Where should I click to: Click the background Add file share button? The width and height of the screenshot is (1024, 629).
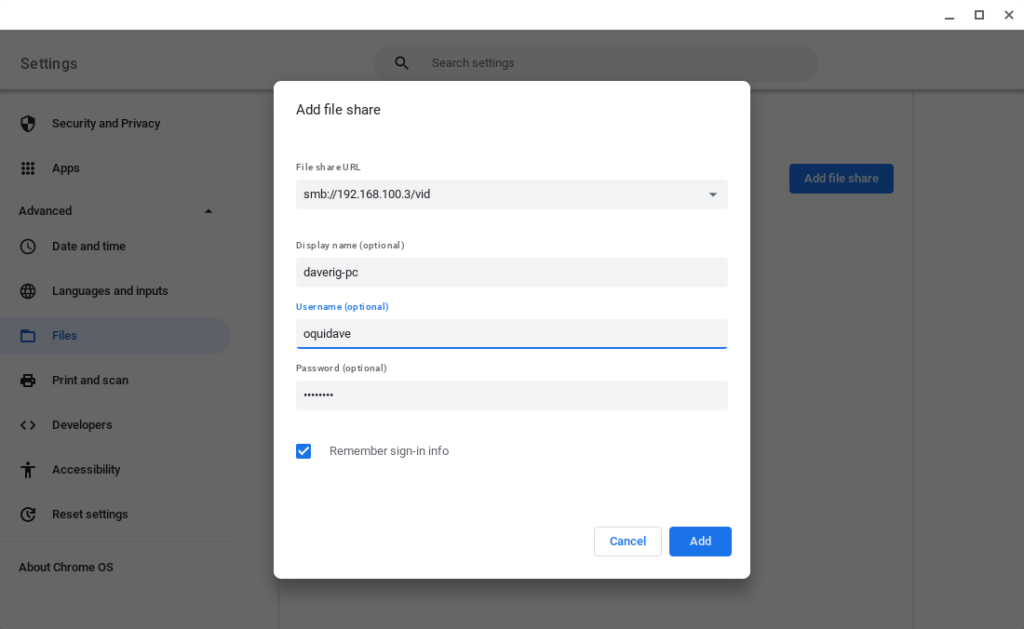tap(841, 178)
